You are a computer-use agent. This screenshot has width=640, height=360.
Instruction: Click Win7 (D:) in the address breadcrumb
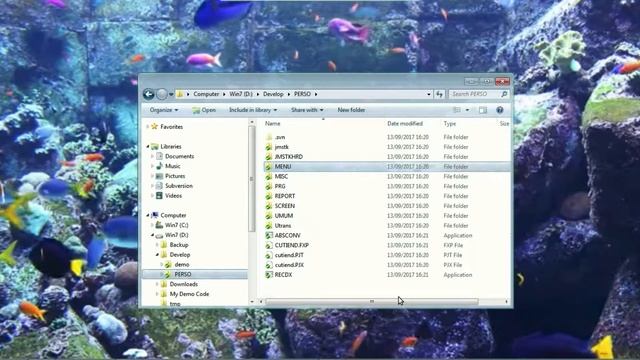241,94
